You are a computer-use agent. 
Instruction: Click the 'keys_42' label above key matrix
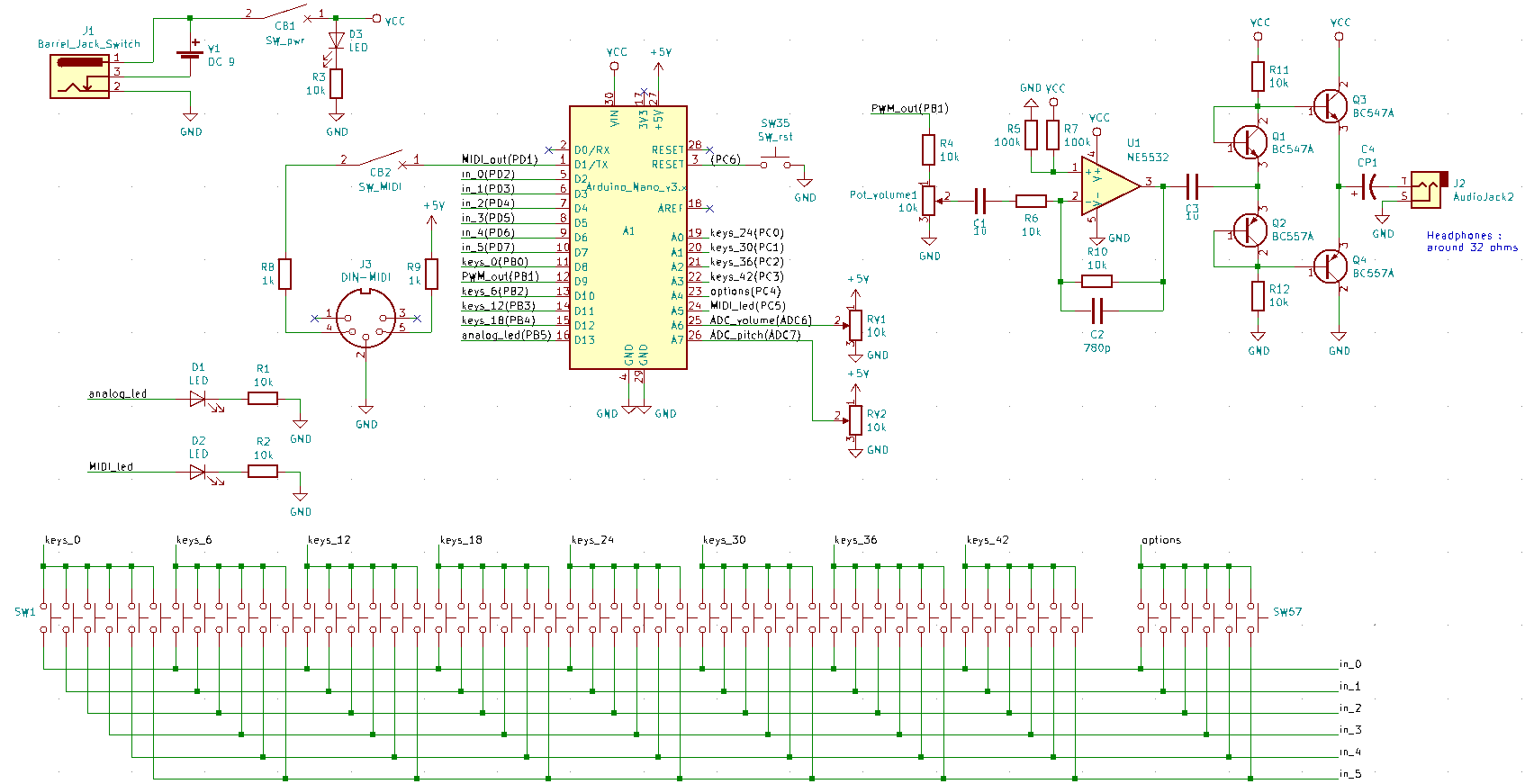tap(988, 540)
